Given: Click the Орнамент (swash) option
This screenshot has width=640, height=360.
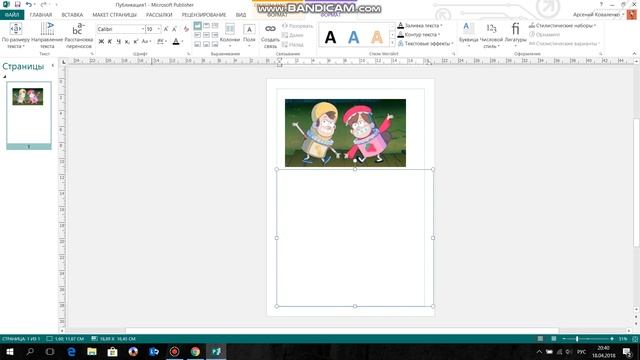Looking at the screenshot, I should click(x=544, y=34).
